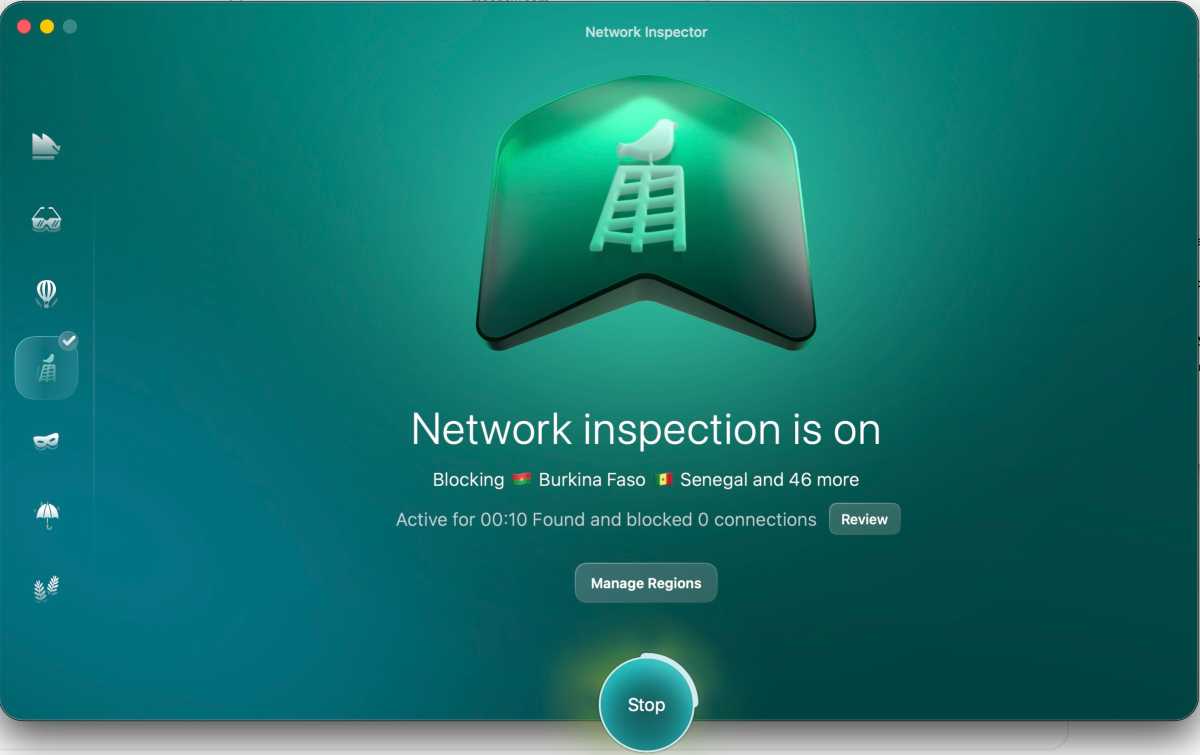Open the sailboat icon in sidebar
Viewport: 1200px width, 755px height.
(x=46, y=146)
